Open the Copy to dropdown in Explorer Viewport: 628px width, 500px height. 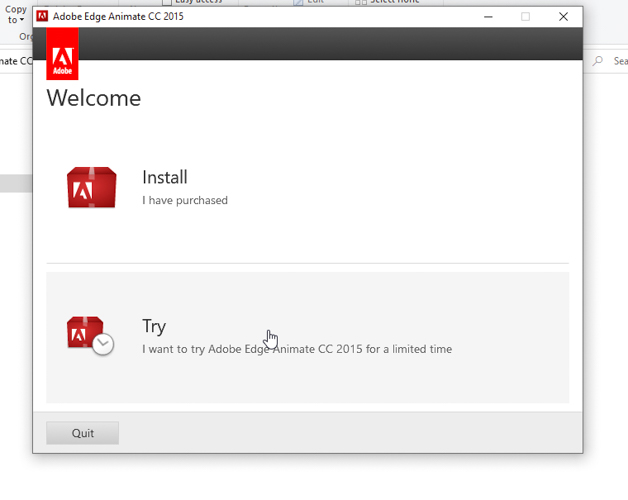16,14
